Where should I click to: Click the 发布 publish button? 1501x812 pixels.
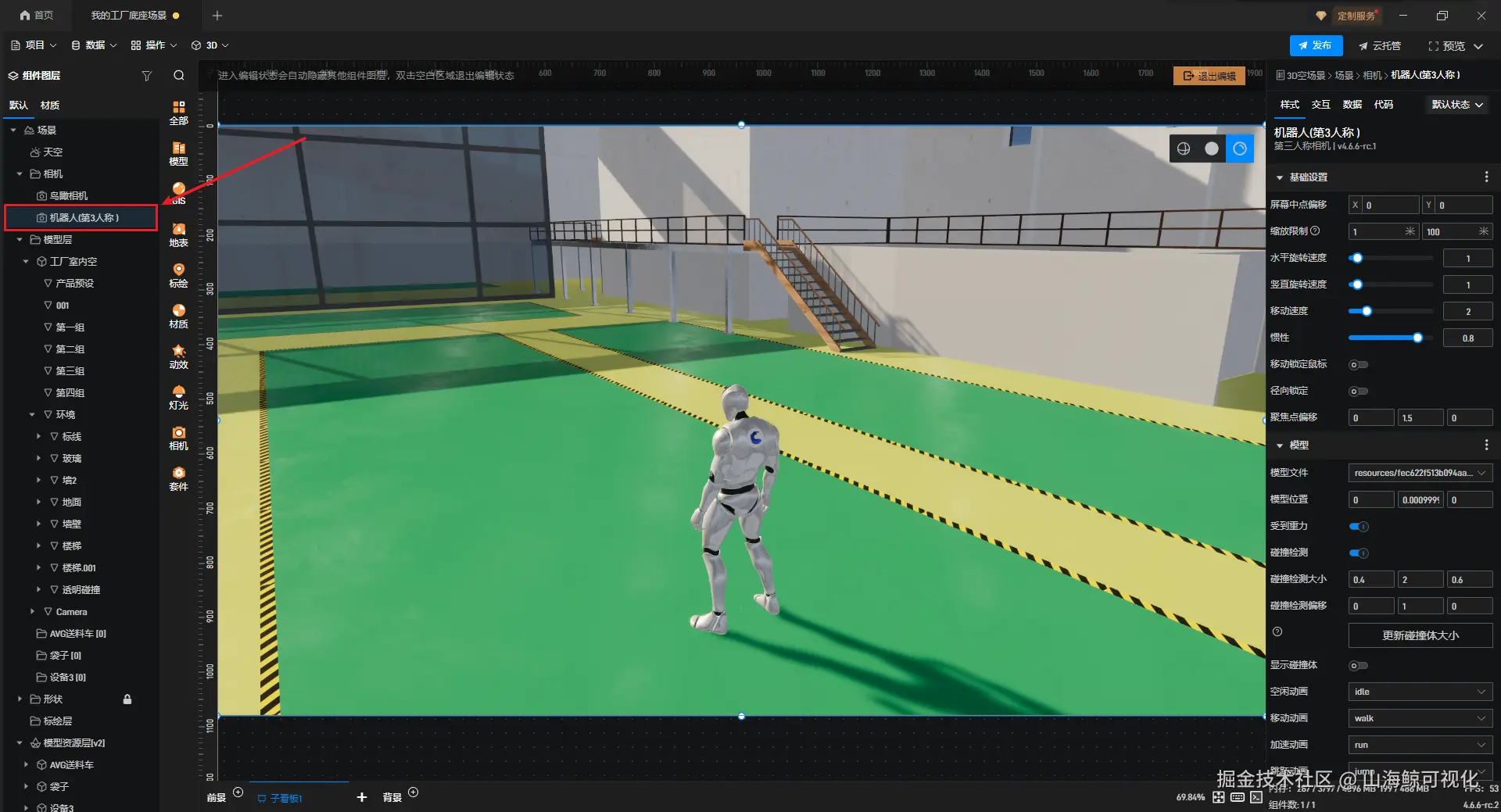coord(1316,45)
